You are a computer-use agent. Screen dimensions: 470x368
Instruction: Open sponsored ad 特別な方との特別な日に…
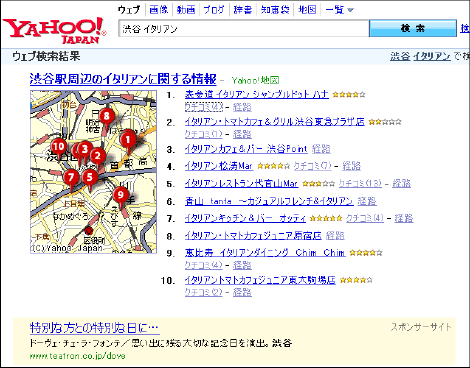tap(94, 328)
